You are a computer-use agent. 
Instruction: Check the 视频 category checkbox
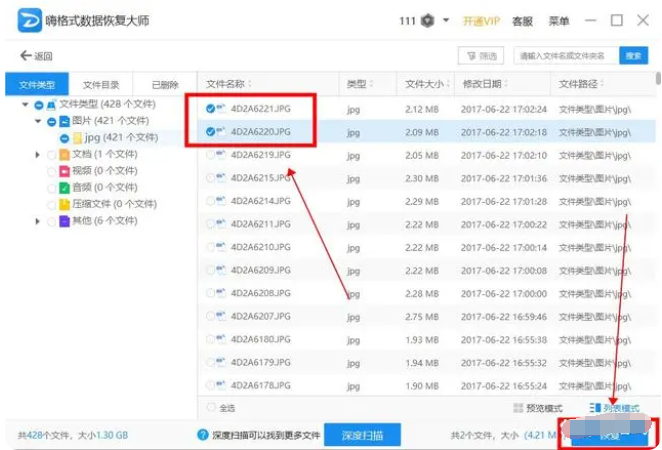click(52, 171)
